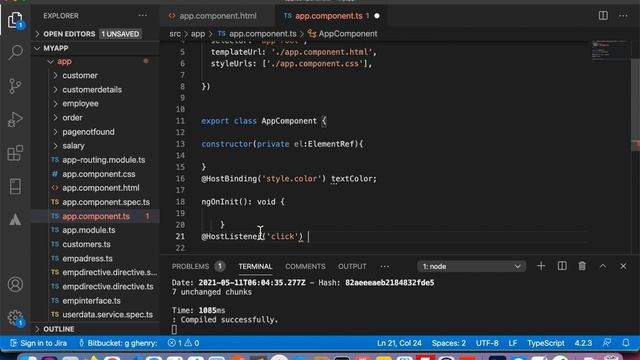The image size is (640, 360).
Task: Click Bitbucket status bar item
Action: coord(118,343)
